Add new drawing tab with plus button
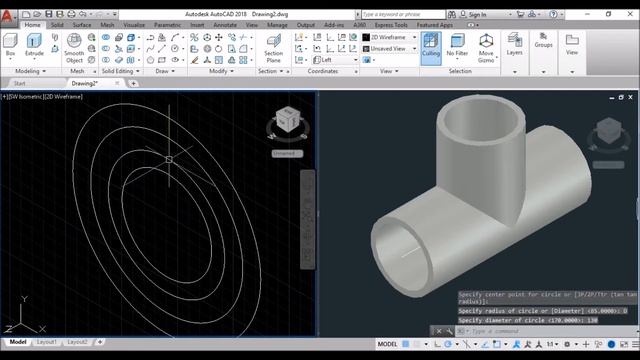This screenshot has height=360, width=640. click(133, 83)
